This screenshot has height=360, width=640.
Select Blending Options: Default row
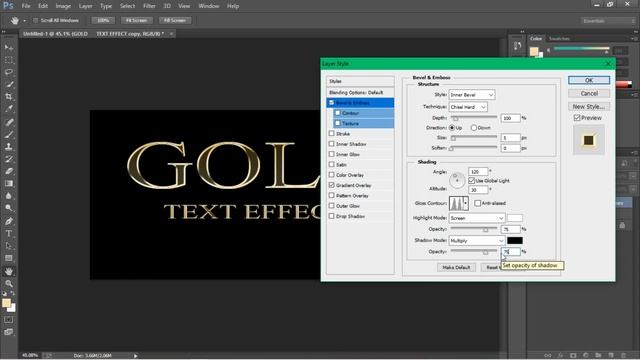coord(360,93)
